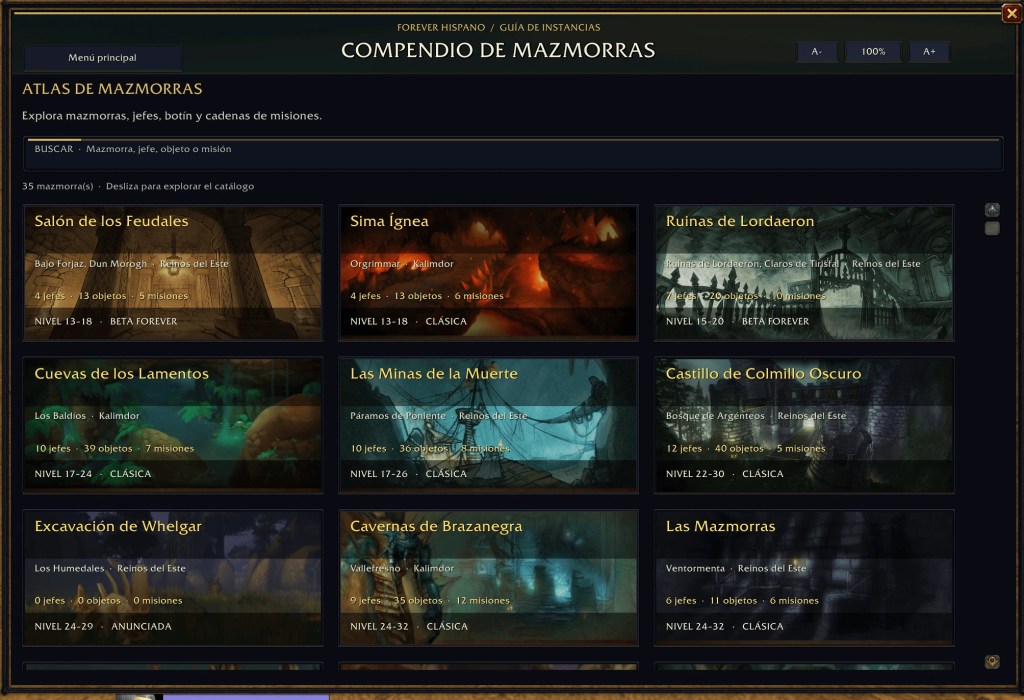Screen dimensions: 1024x700
Task: Open Las Minas de la Muerte card
Action: click(488, 425)
